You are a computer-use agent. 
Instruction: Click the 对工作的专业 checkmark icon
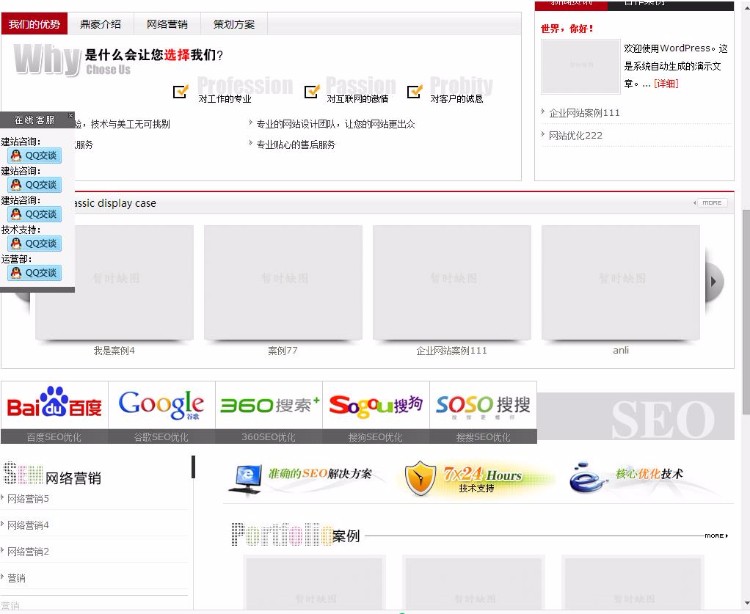181,91
